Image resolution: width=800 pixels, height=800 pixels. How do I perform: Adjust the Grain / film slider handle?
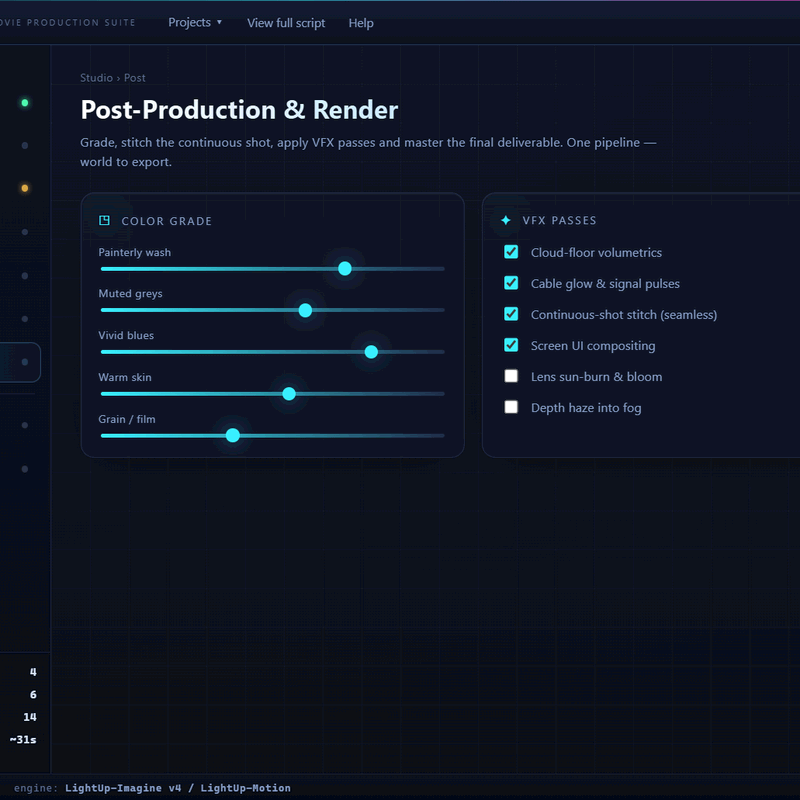(233, 435)
